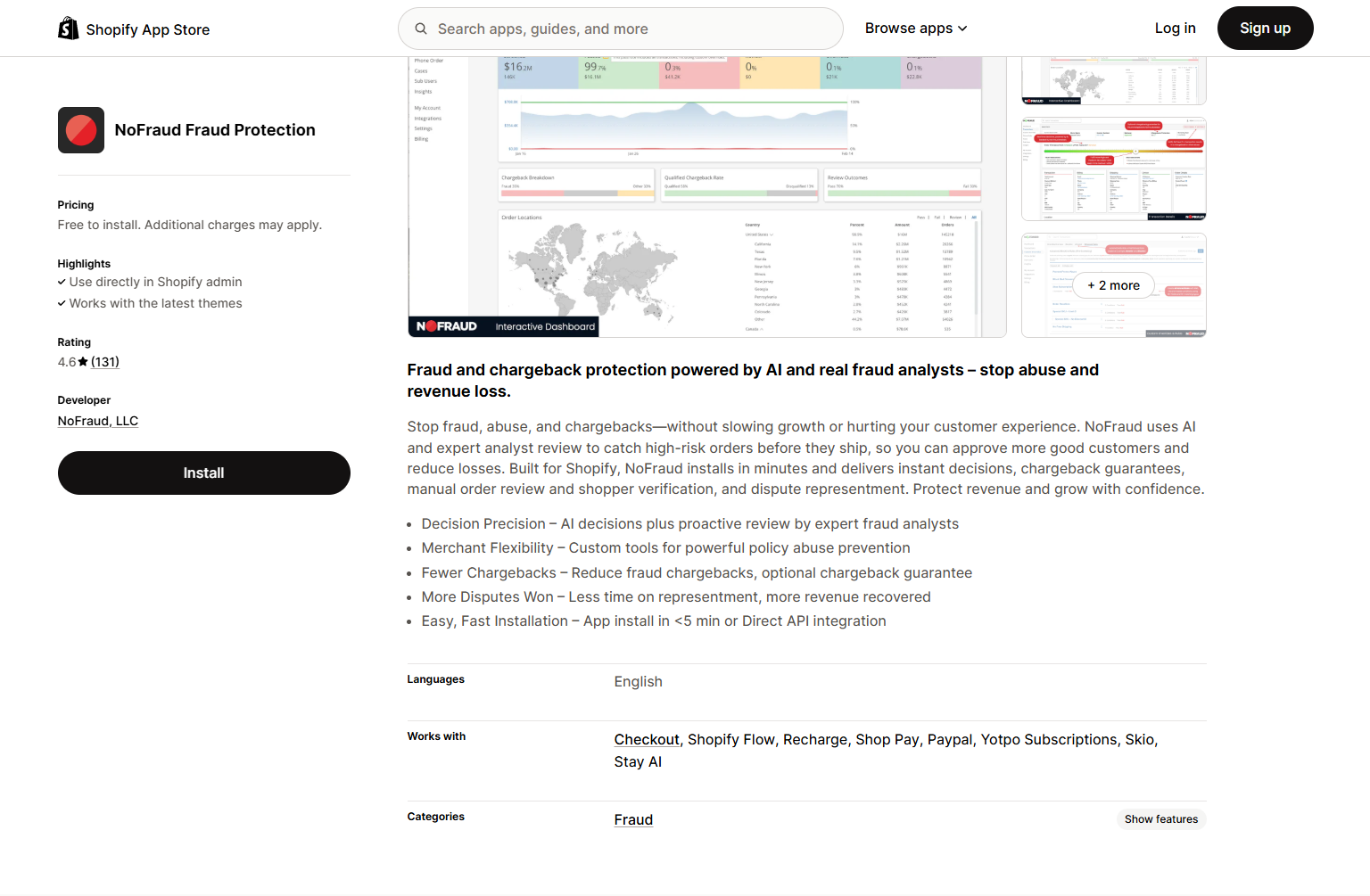Expand the Browse apps dropdown
Viewport: 1370px width, 896px height.
[x=915, y=29]
